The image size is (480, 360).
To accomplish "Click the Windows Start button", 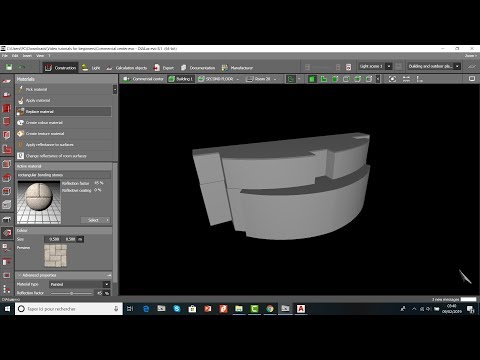I will coord(7,309).
